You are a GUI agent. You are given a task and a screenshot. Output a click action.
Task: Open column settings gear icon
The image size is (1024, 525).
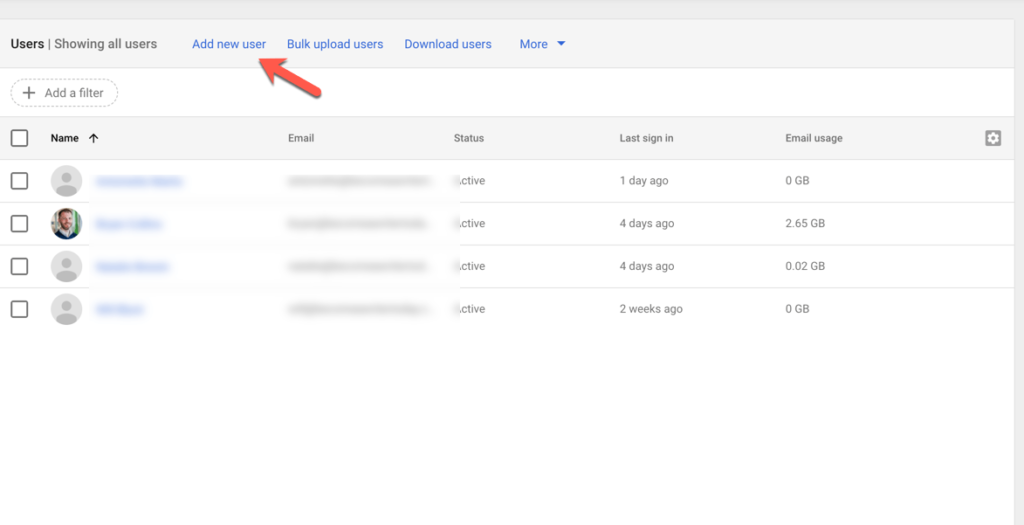coord(992,138)
